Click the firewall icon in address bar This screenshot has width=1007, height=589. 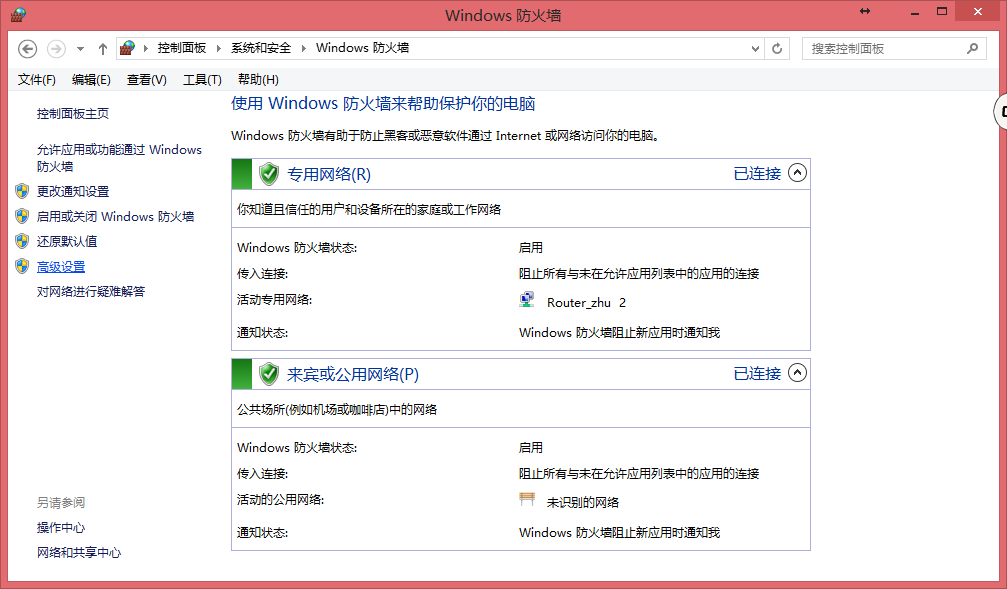[x=128, y=48]
